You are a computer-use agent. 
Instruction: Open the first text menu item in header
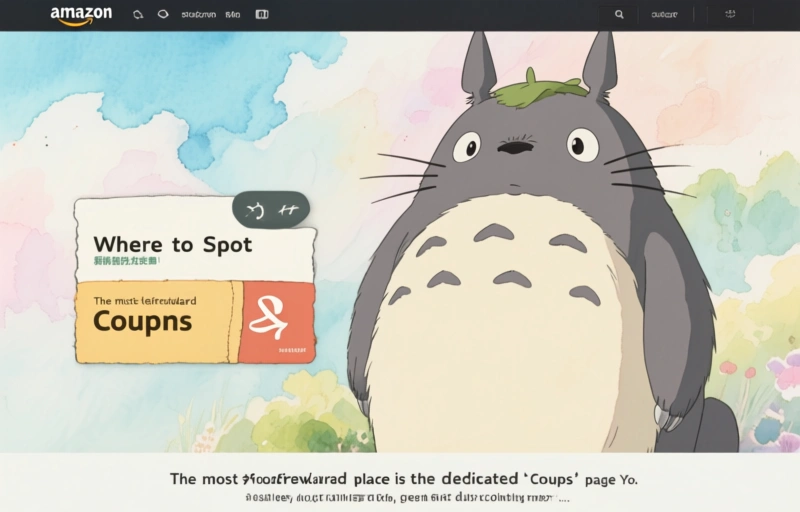click(198, 15)
